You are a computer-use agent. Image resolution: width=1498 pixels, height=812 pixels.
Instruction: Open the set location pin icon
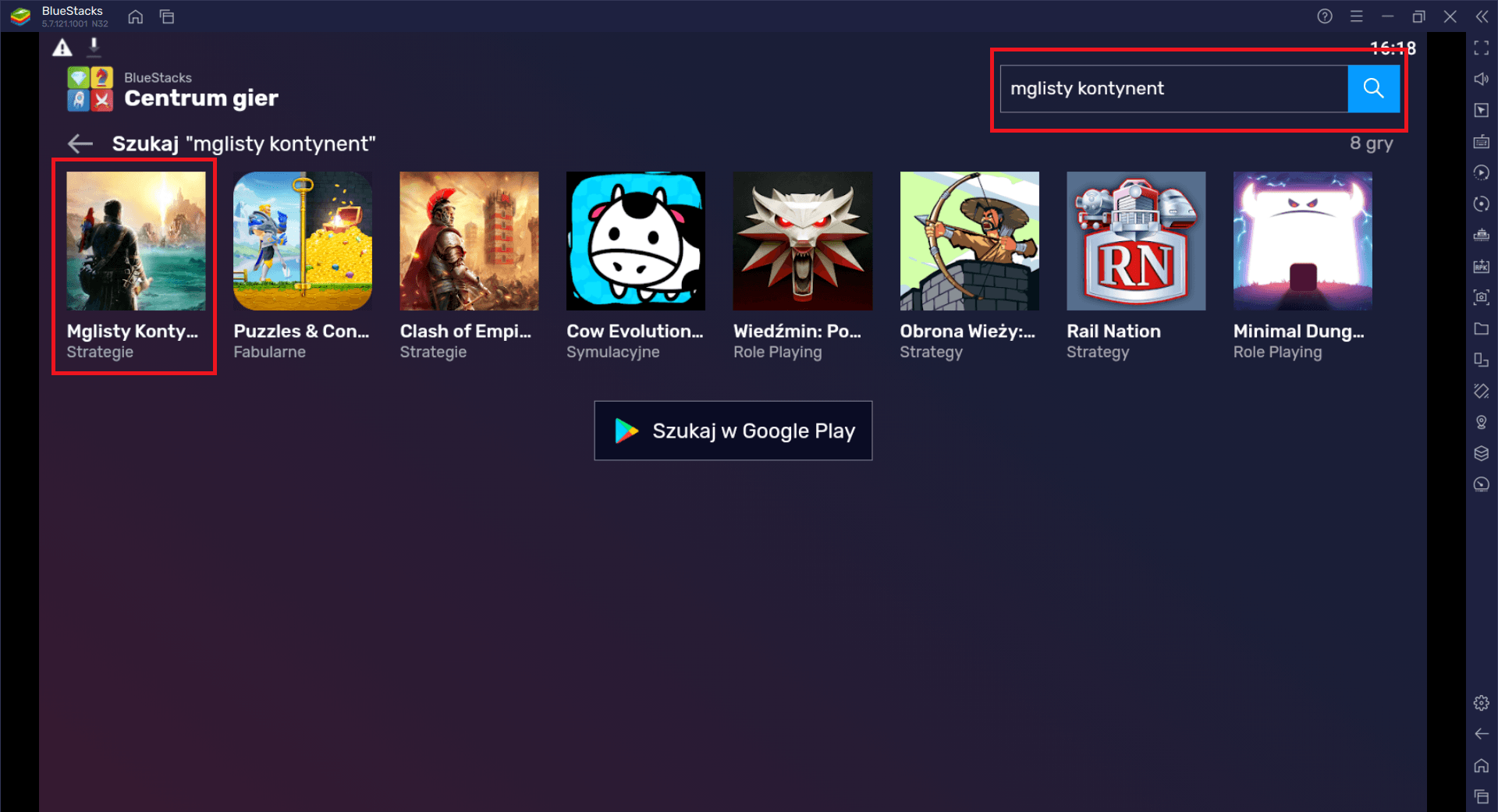(1481, 422)
